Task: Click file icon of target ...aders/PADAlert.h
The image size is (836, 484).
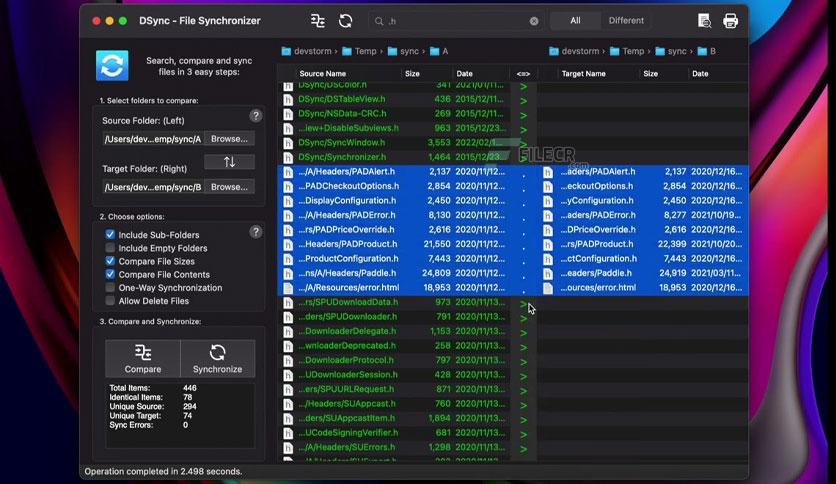Action: click(x=548, y=172)
